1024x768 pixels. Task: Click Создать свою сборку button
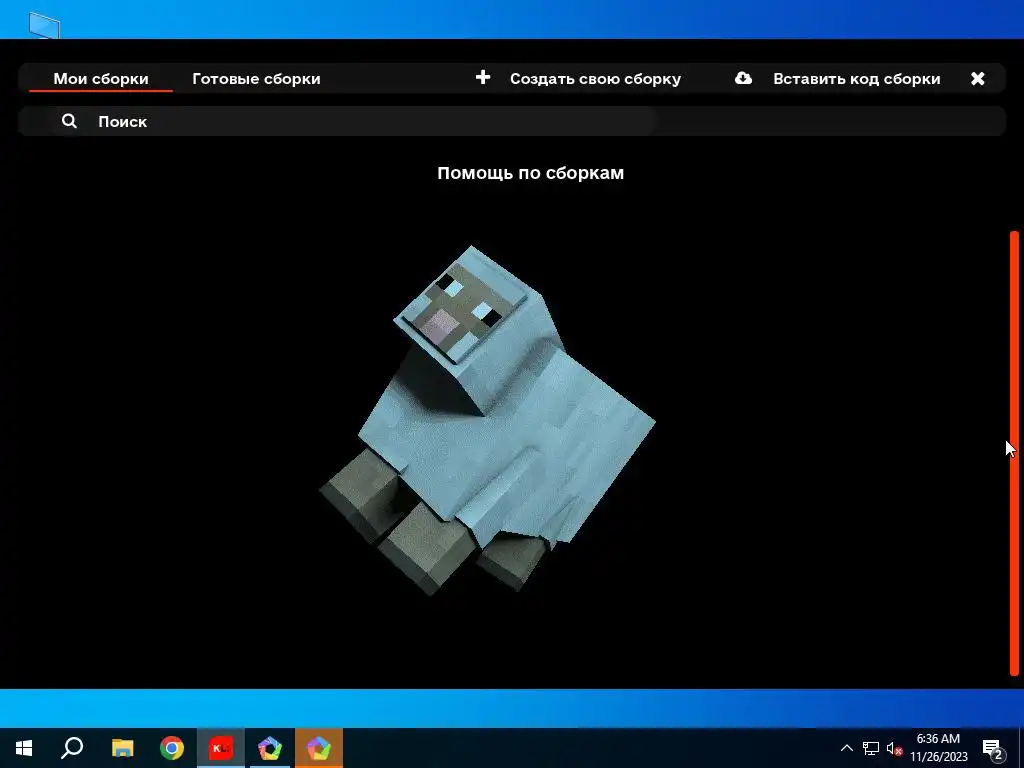pyautogui.click(x=595, y=79)
